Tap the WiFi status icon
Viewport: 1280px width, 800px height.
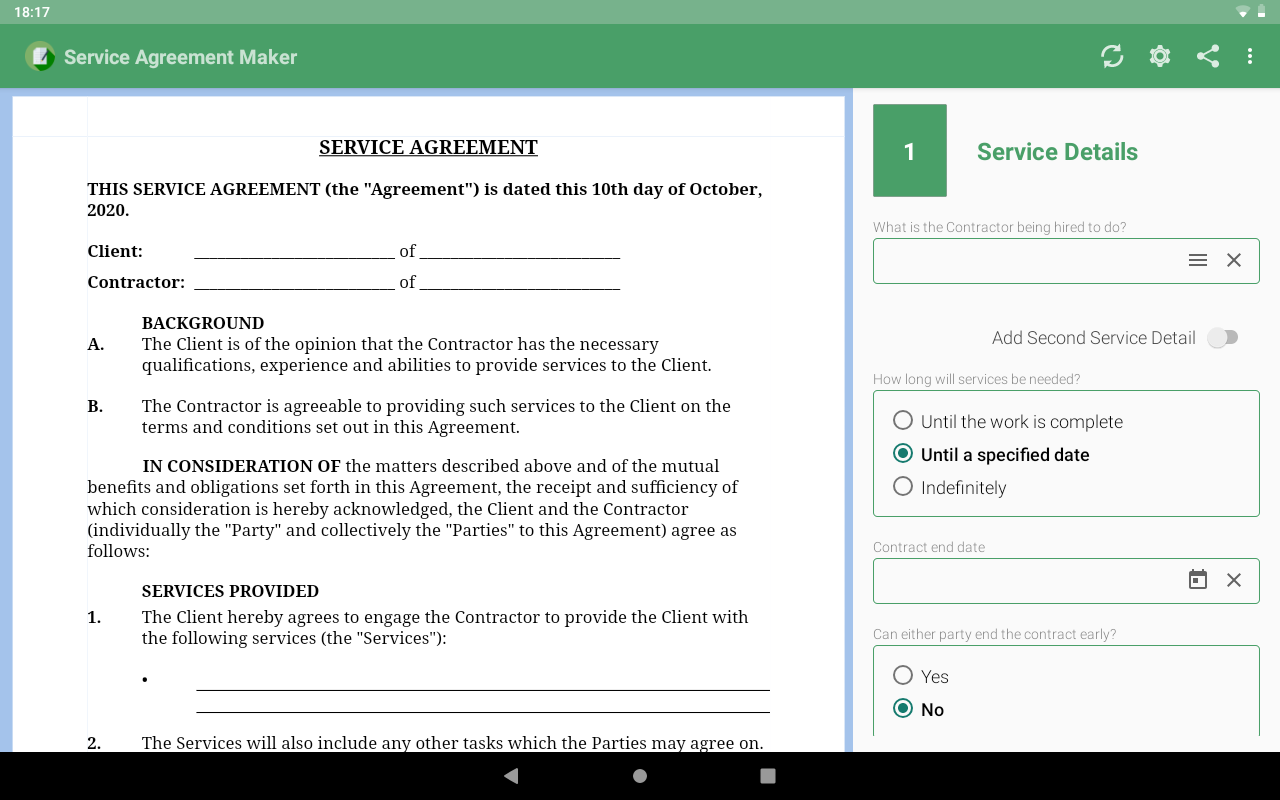[1243, 12]
